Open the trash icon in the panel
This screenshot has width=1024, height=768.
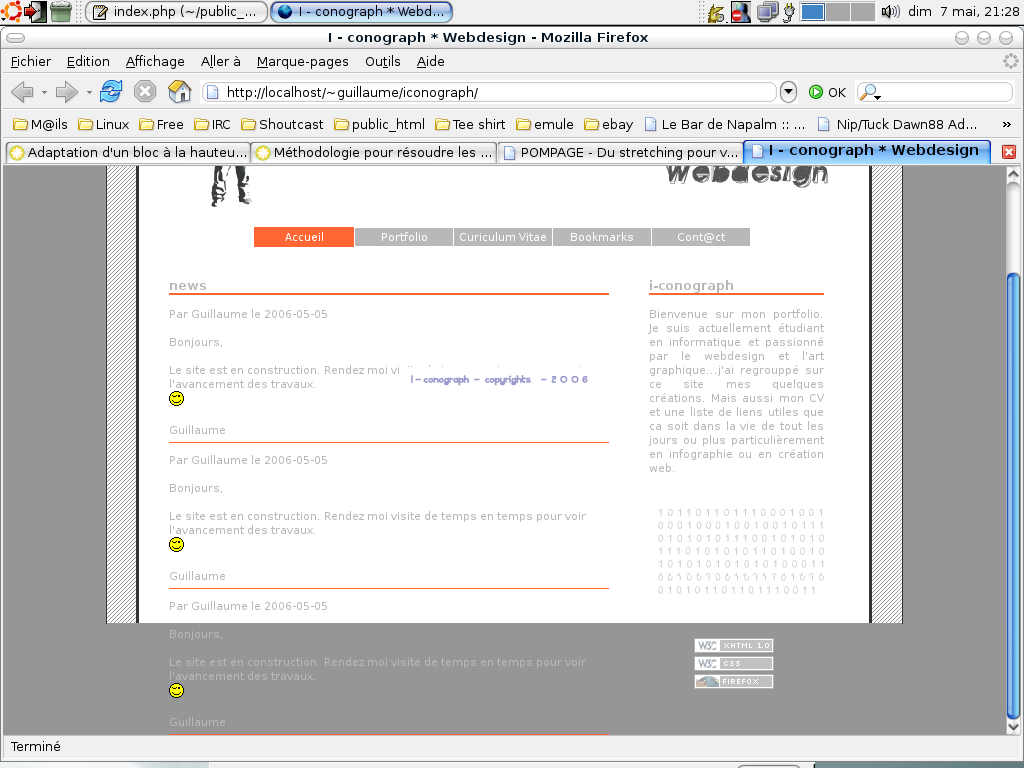tap(61, 12)
